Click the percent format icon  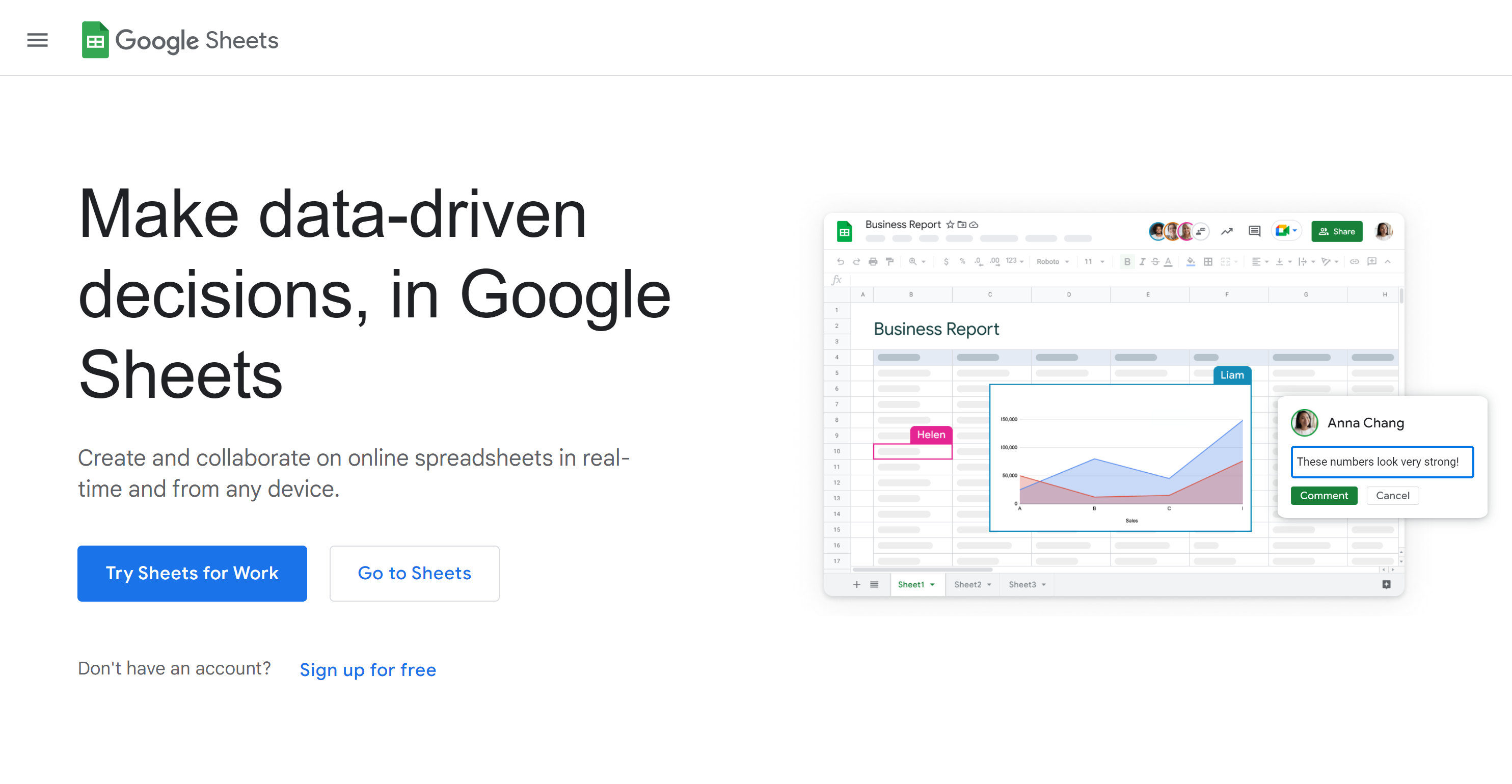point(963,262)
